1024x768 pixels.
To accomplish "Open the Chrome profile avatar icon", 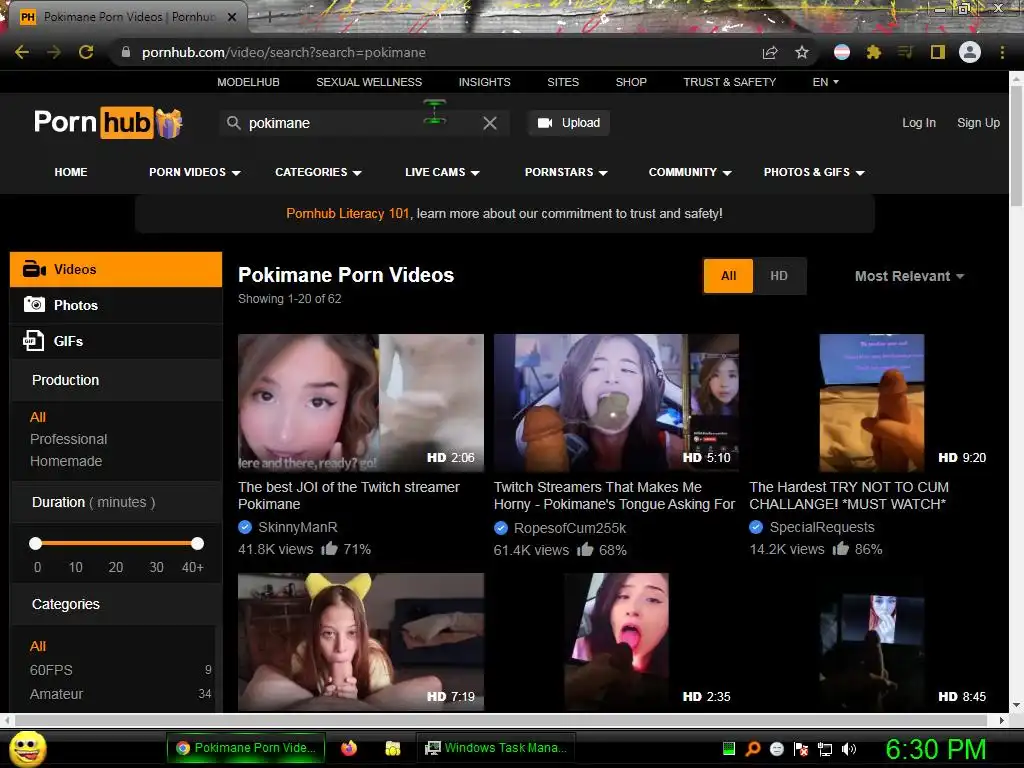I will [x=970, y=52].
